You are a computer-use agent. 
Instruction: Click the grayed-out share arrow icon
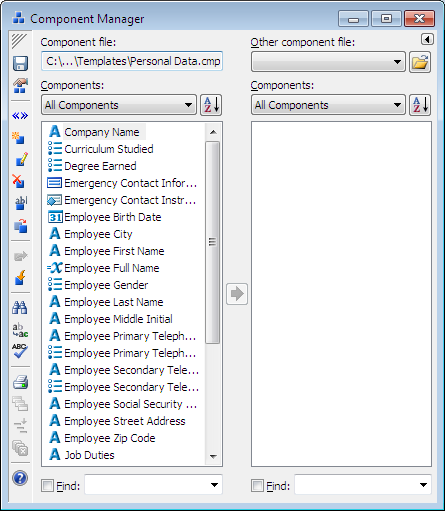pyautogui.click(x=21, y=256)
